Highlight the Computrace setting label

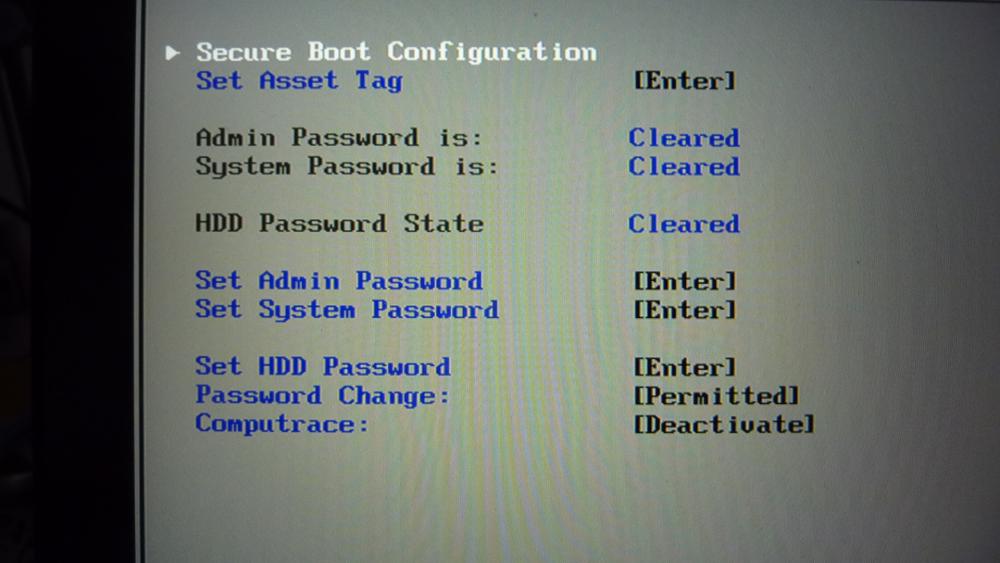pos(283,424)
